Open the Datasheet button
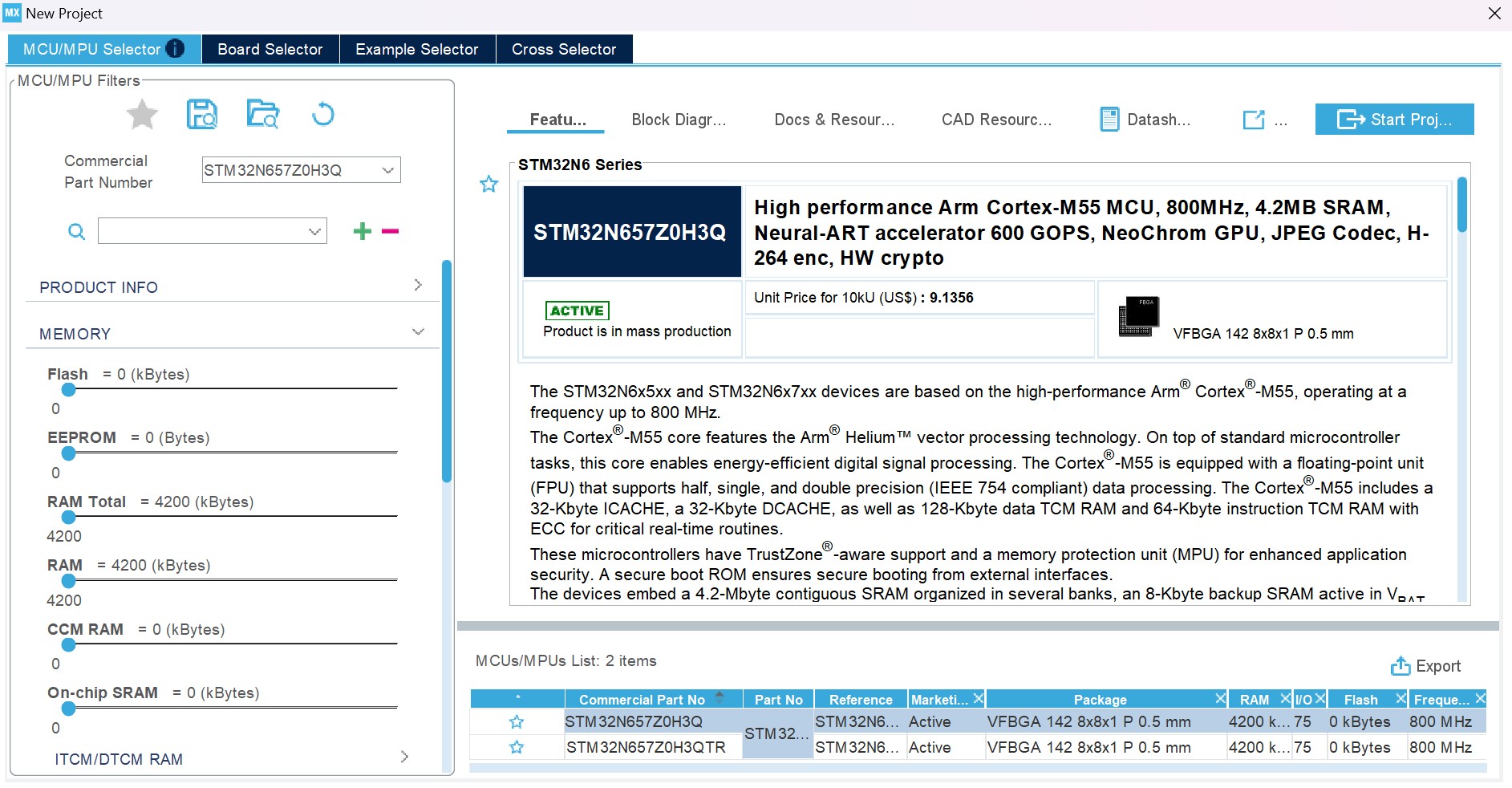This screenshot has width=1512, height=788. click(1145, 120)
